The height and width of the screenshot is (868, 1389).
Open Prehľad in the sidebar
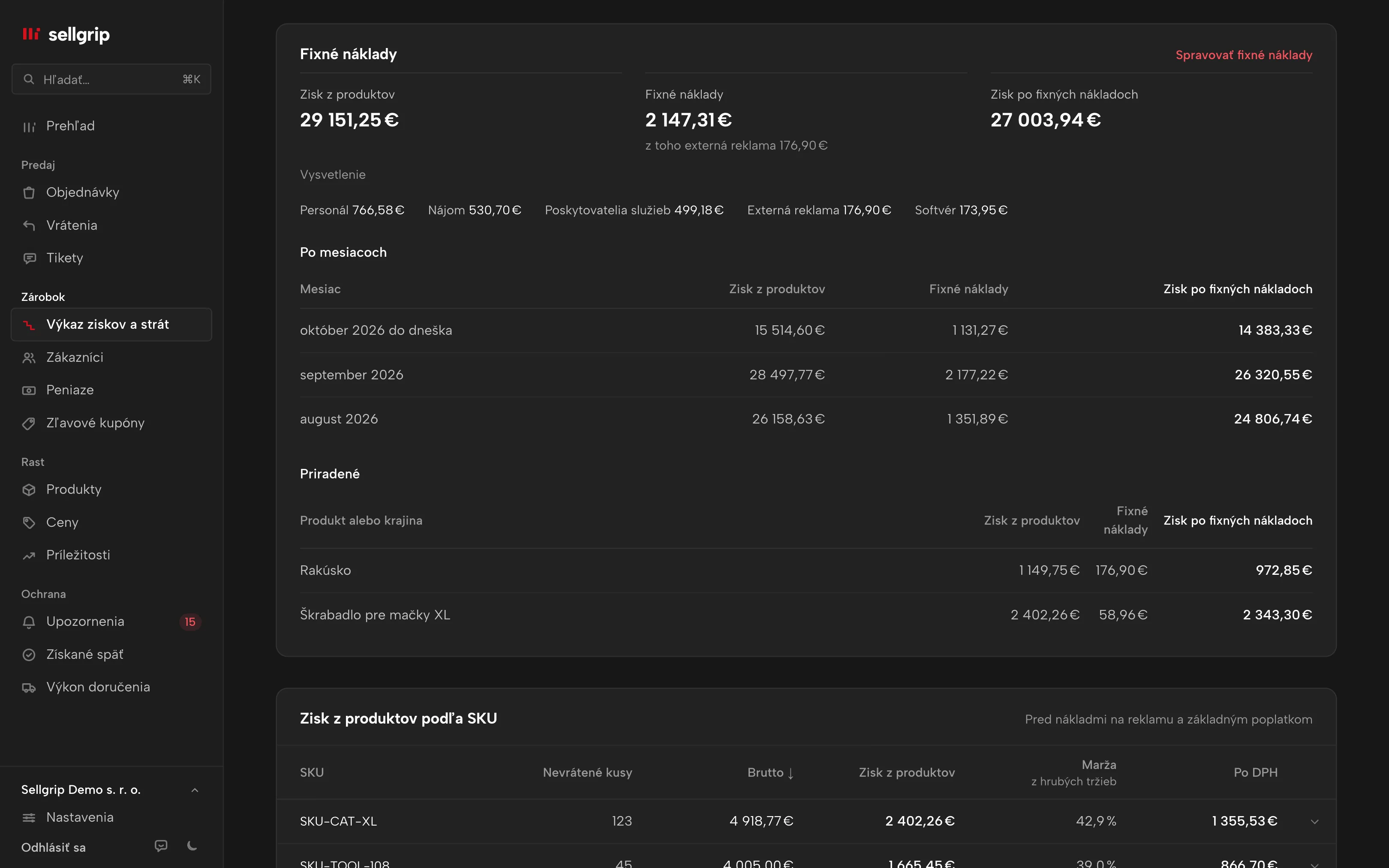coord(111,126)
